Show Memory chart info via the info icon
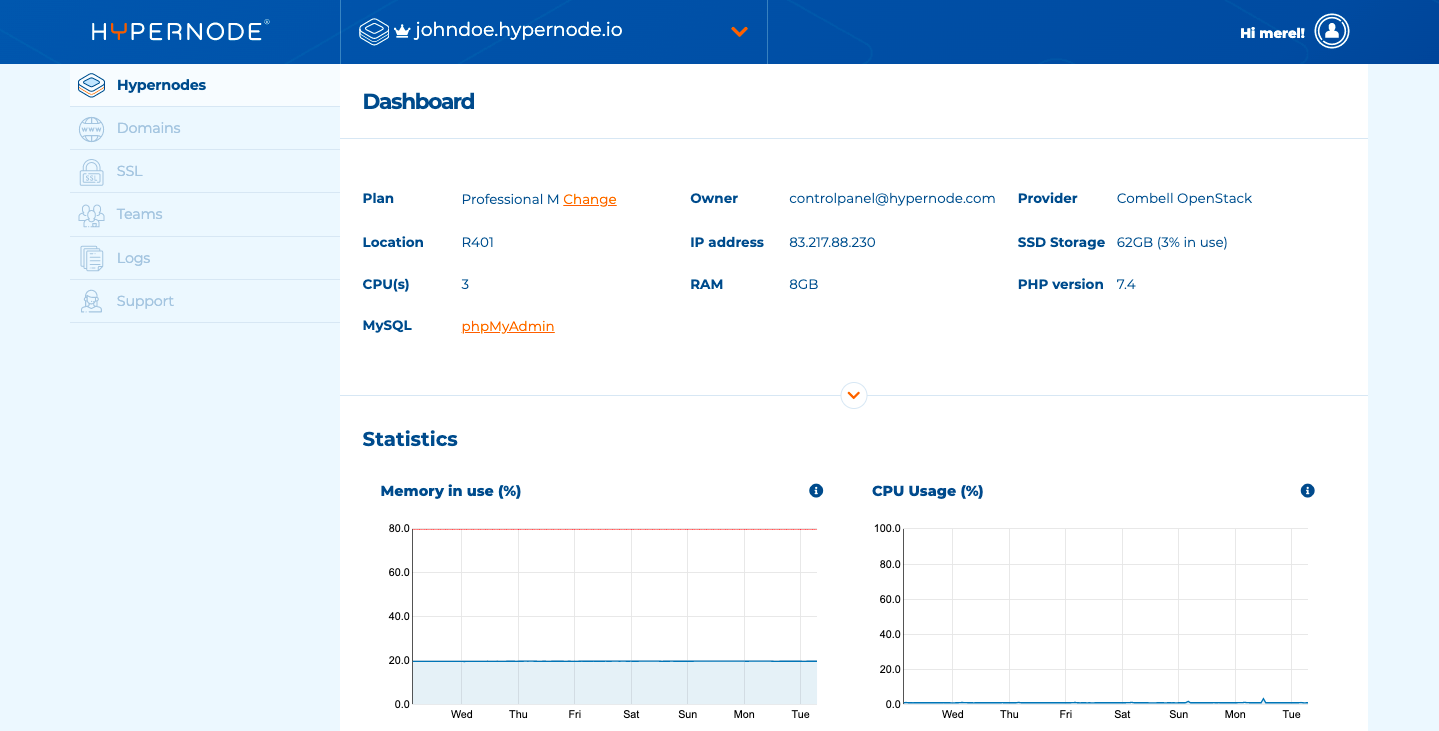The image size is (1439, 731). click(x=815, y=490)
